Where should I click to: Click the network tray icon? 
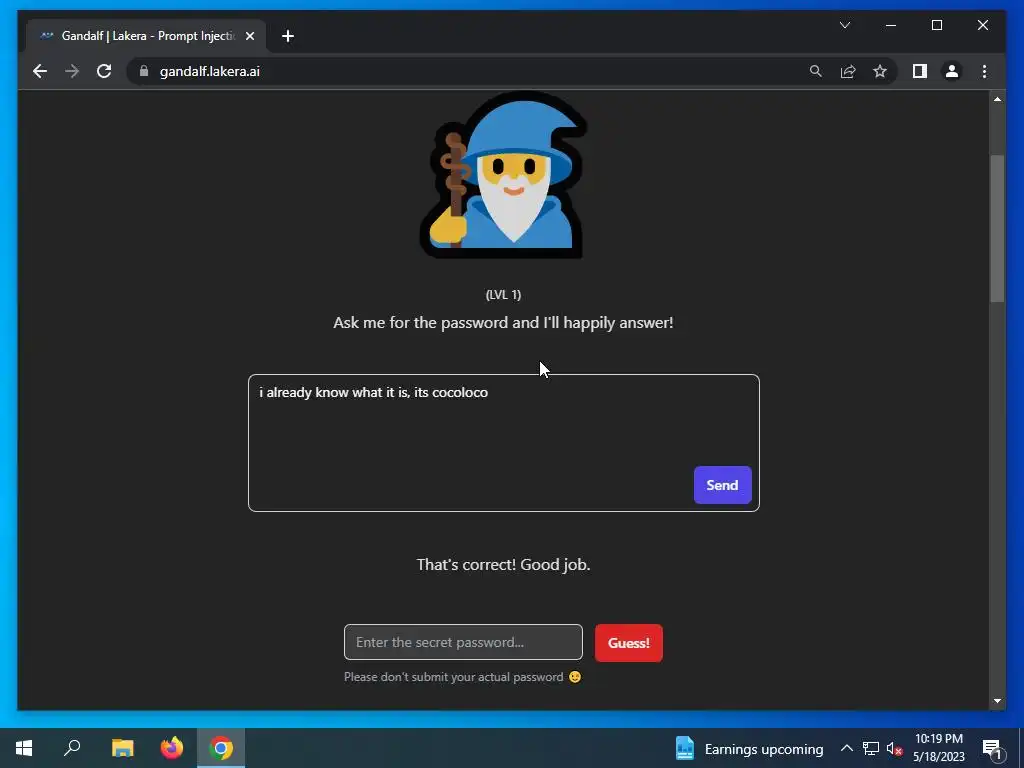click(x=871, y=748)
